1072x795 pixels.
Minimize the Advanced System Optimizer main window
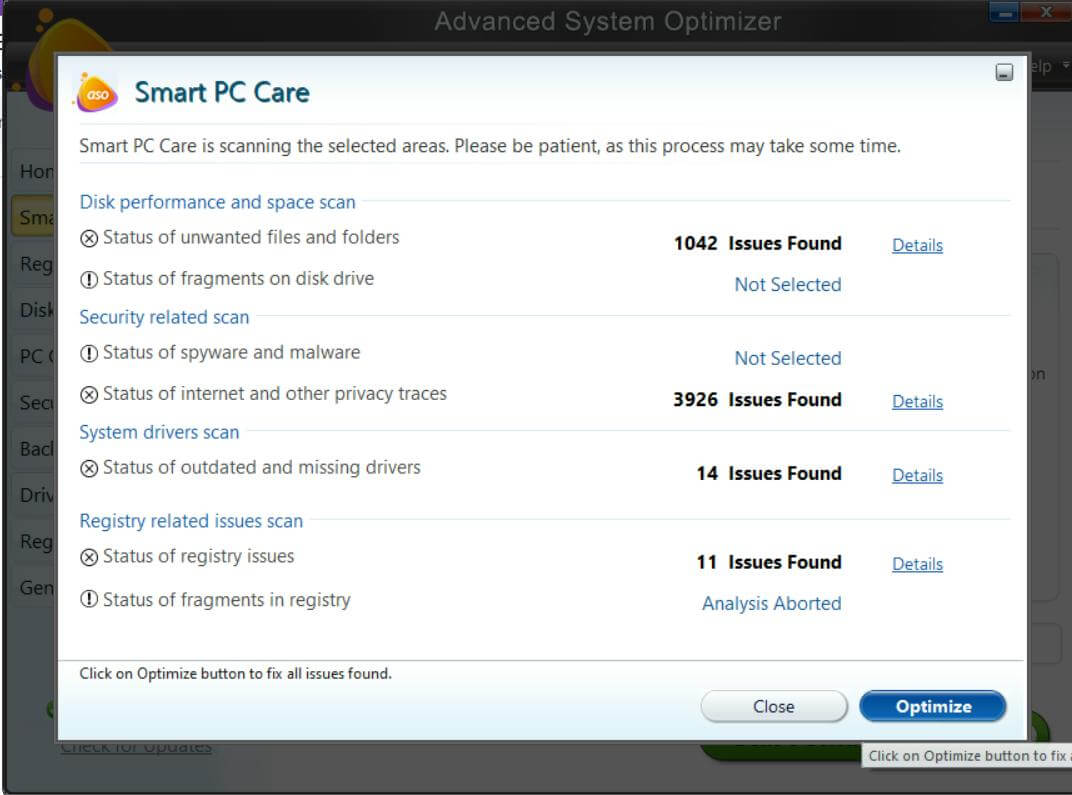coord(1005,13)
